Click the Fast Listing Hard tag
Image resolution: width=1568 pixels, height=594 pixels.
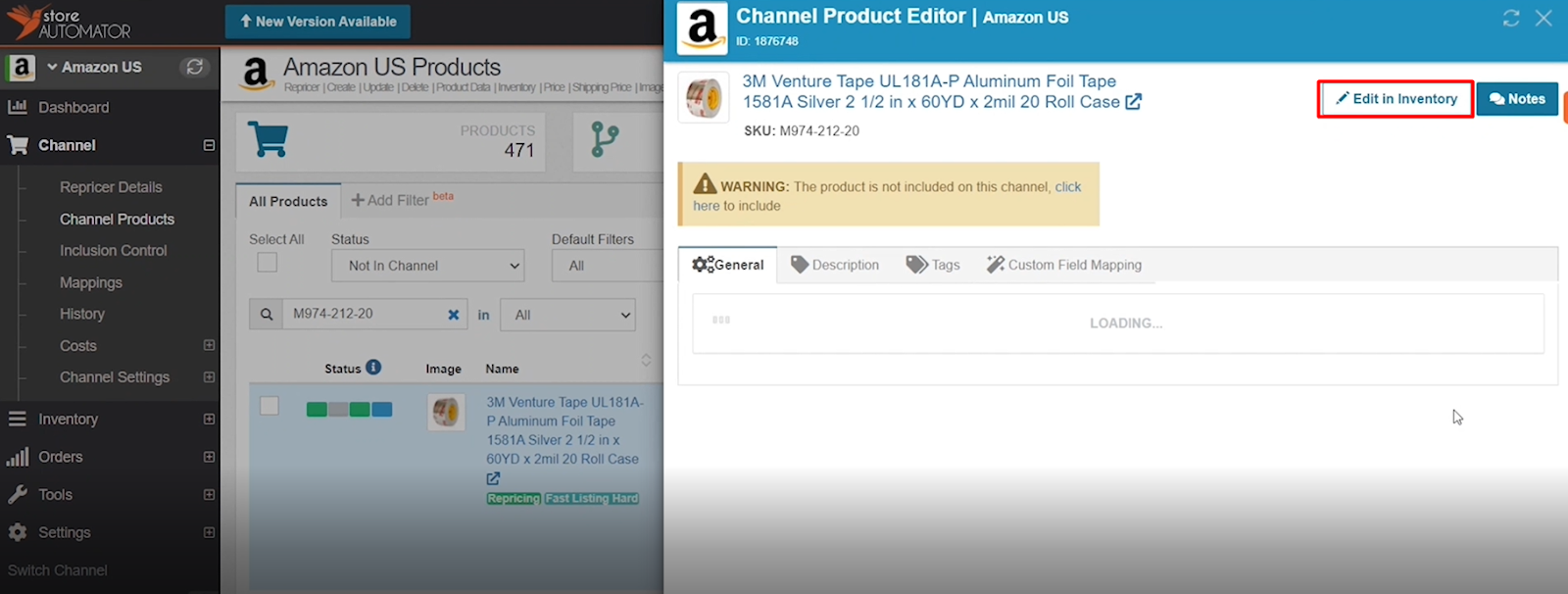pyautogui.click(x=592, y=498)
